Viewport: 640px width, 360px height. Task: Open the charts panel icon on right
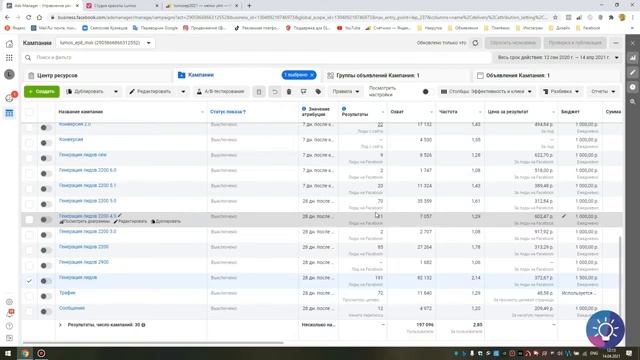(633, 58)
